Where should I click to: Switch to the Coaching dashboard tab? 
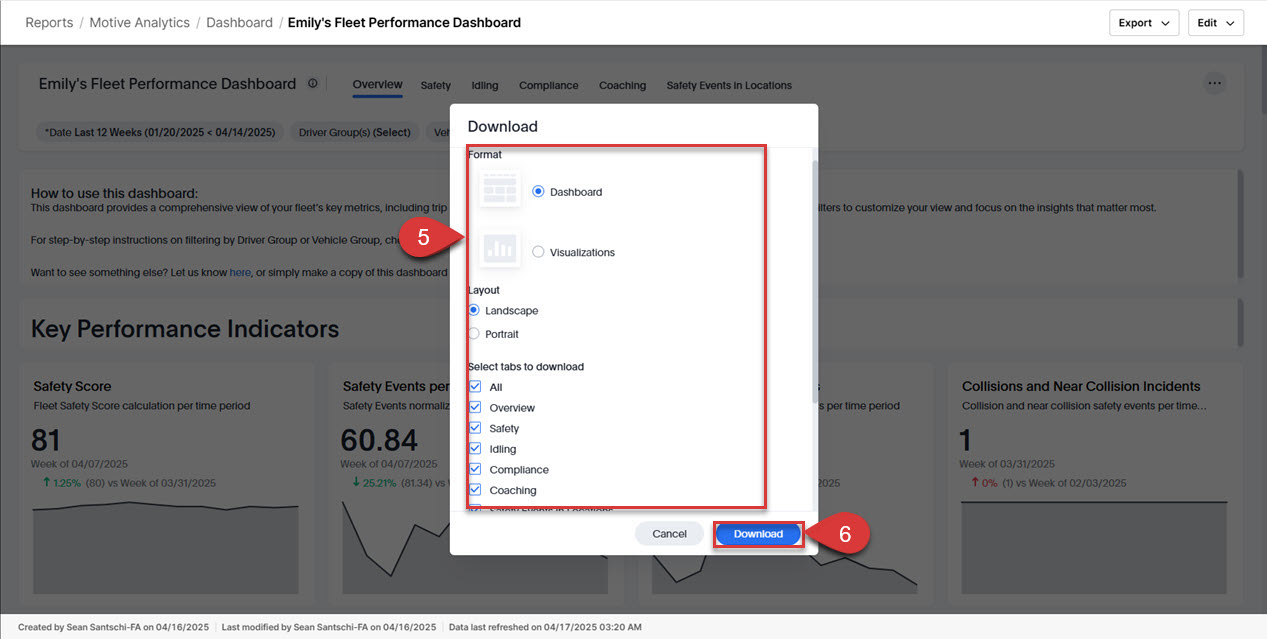coord(622,86)
